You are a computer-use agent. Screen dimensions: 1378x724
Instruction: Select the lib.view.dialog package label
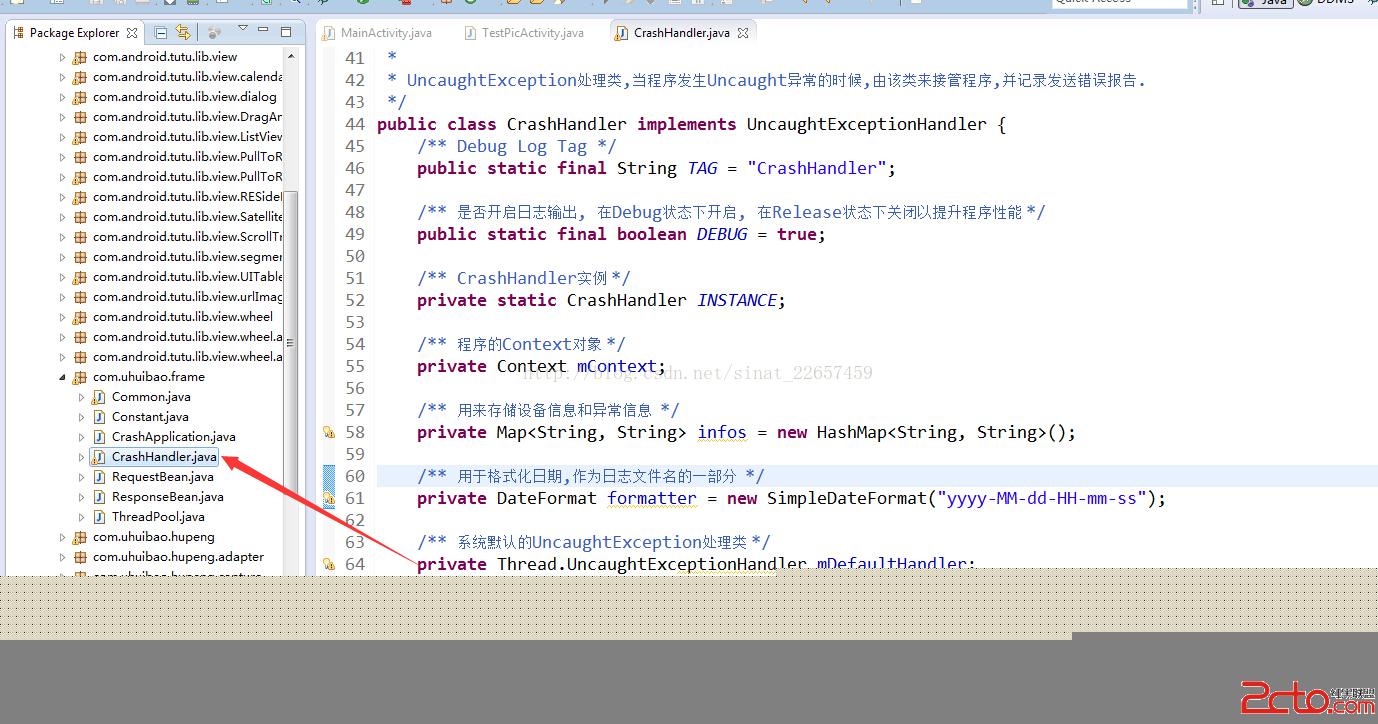pos(184,97)
